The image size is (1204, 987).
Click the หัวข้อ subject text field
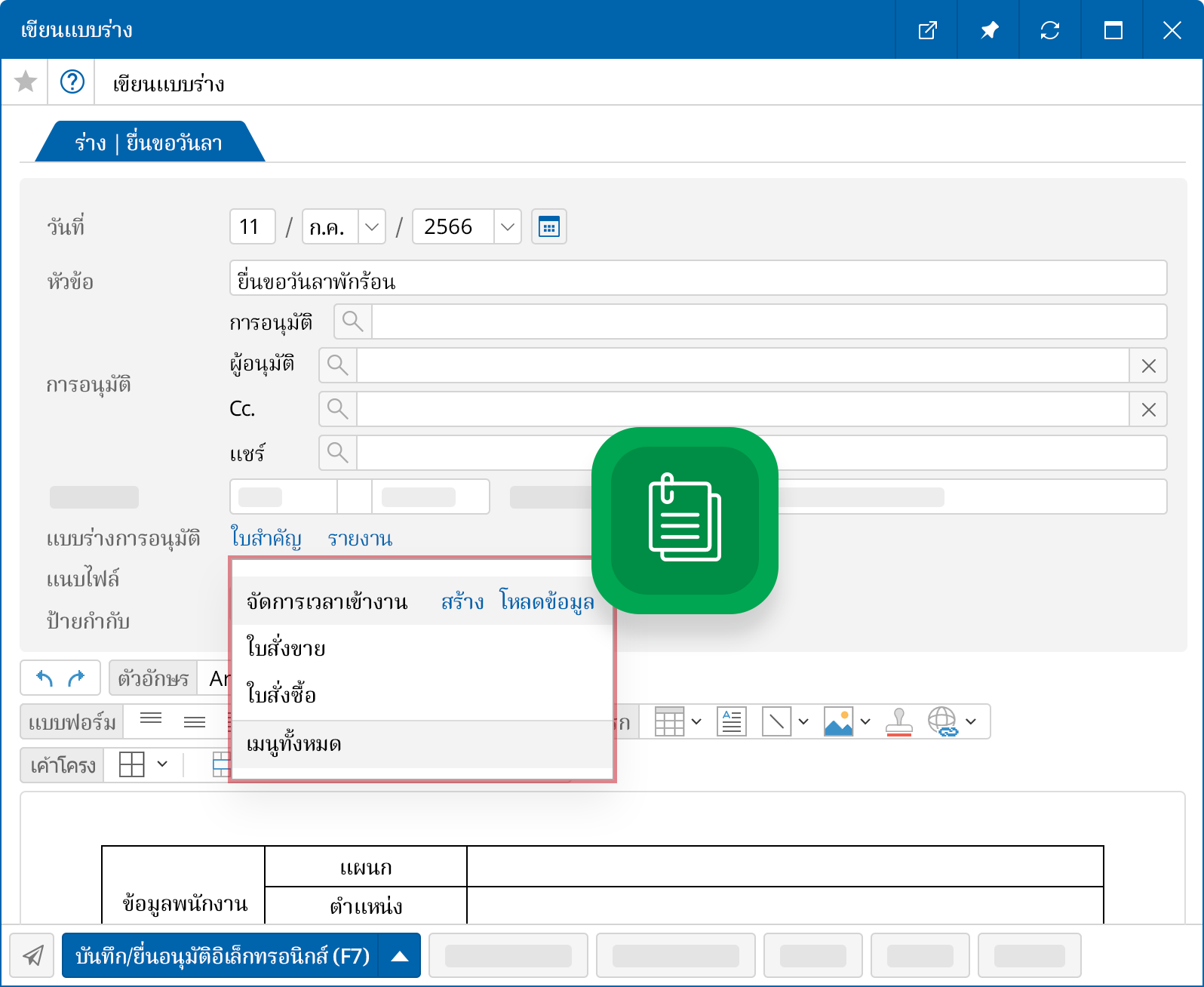(697, 279)
